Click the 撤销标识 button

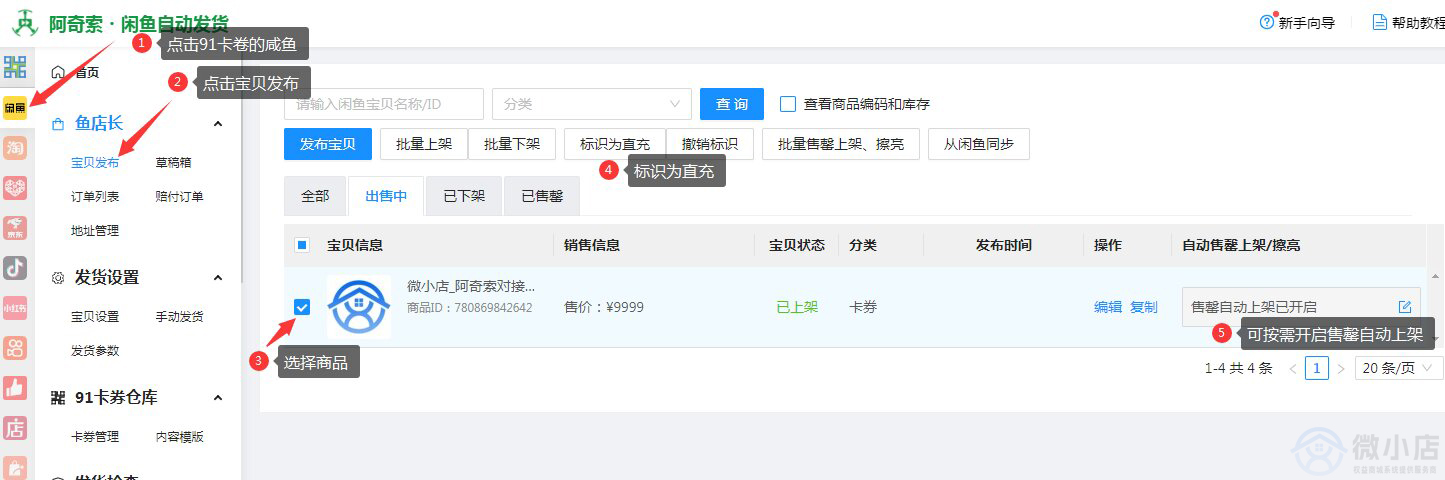click(709, 144)
